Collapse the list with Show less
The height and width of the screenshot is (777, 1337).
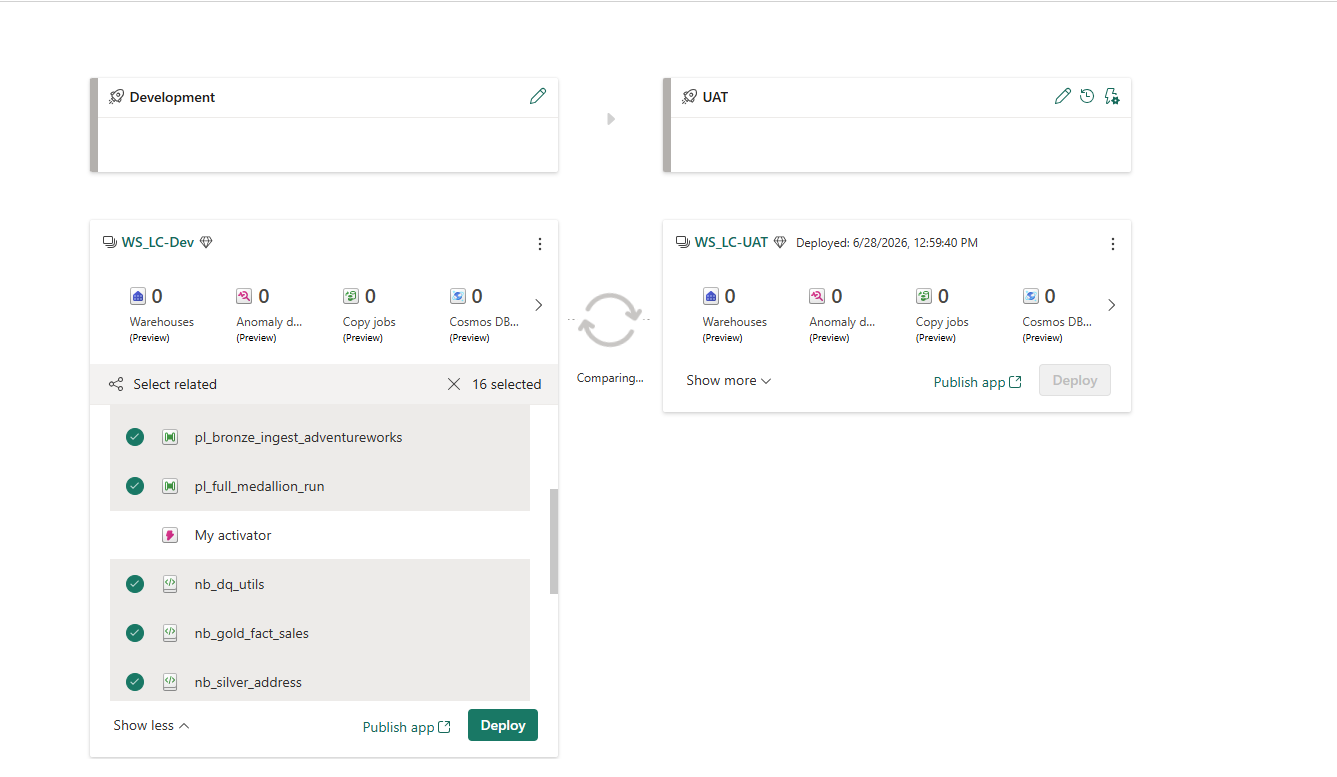click(151, 725)
